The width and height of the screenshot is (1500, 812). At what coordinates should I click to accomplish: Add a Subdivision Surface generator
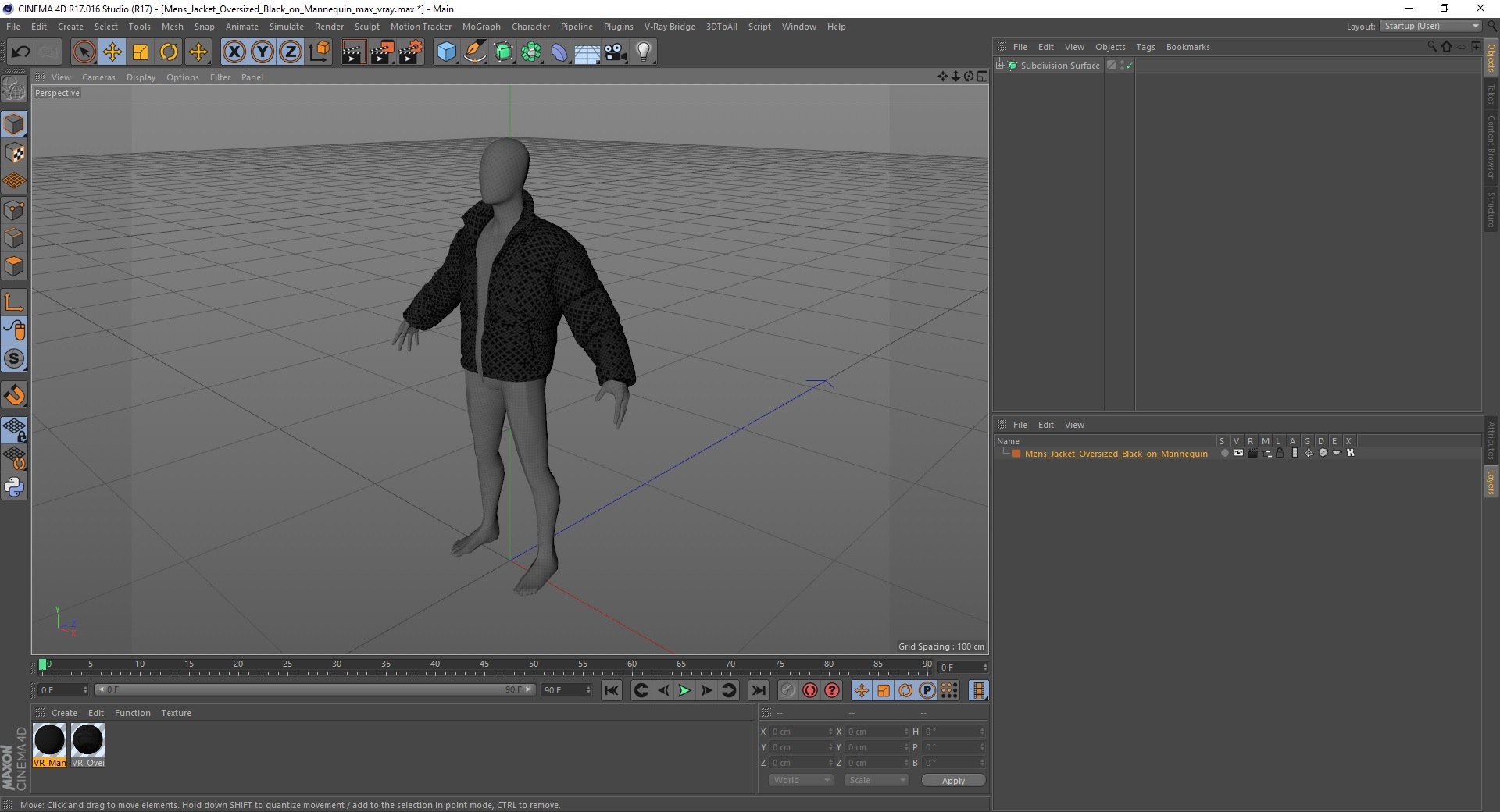pos(503,52)
